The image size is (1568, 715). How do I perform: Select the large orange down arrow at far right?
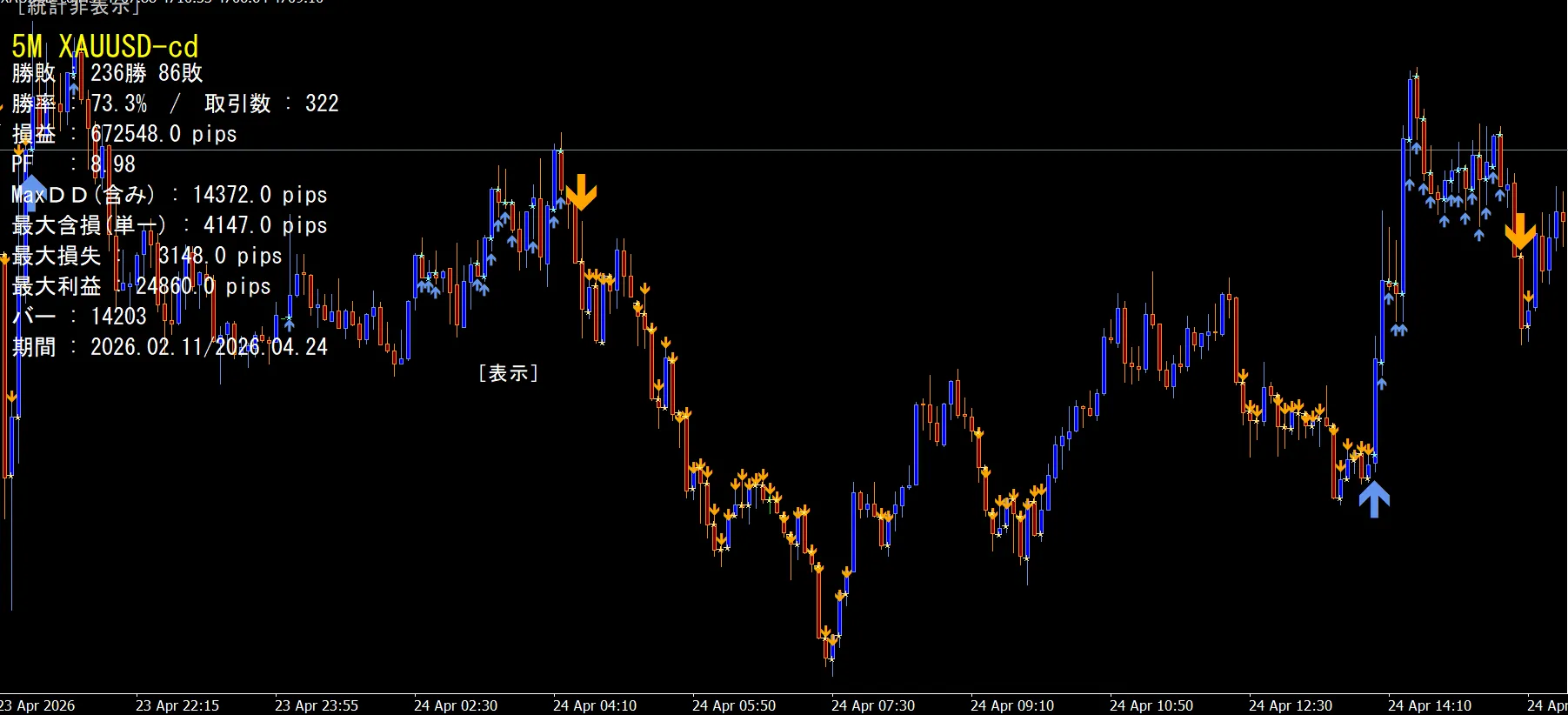point(1519,231)
